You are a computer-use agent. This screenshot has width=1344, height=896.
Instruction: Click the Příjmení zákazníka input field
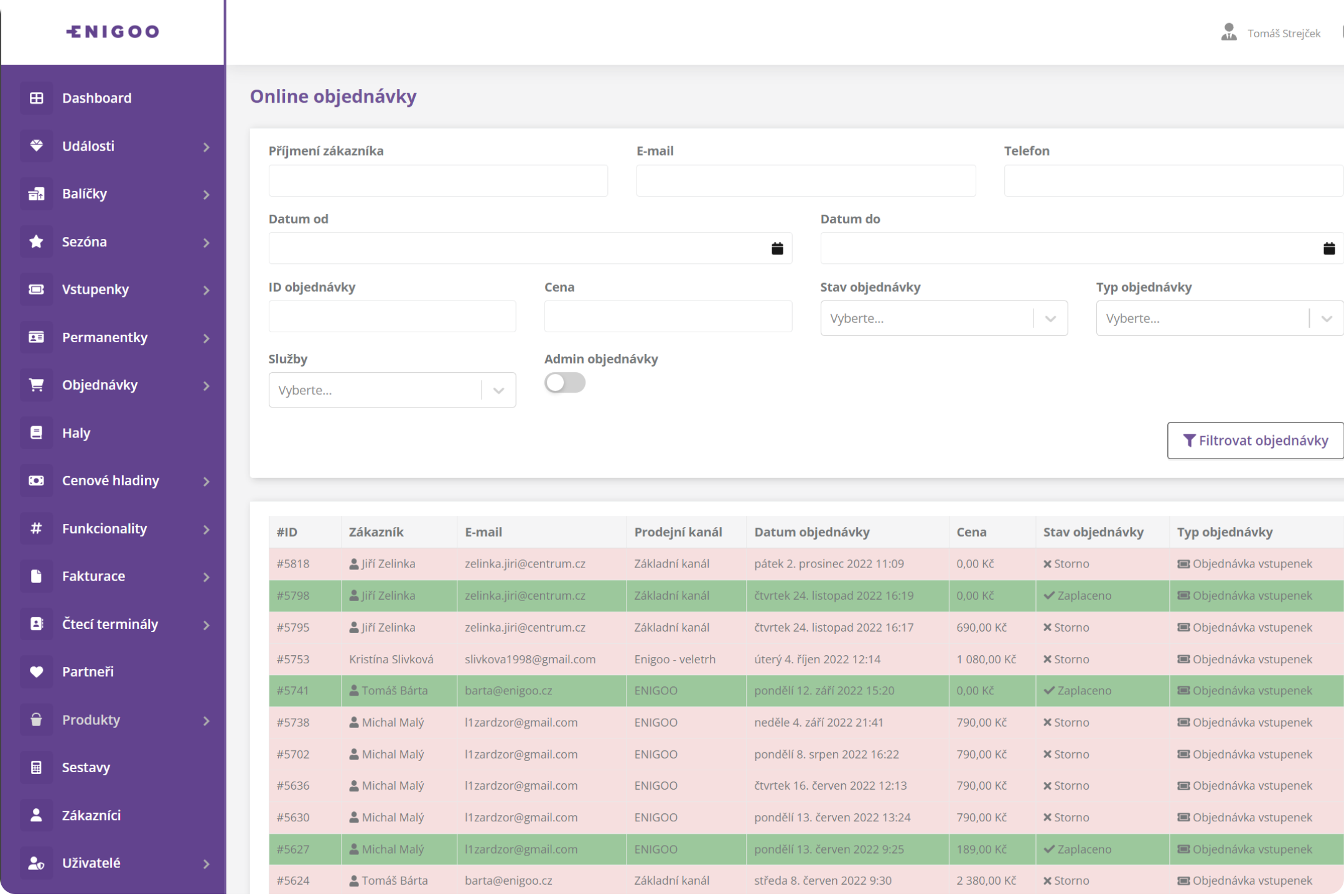coord(438,181)
